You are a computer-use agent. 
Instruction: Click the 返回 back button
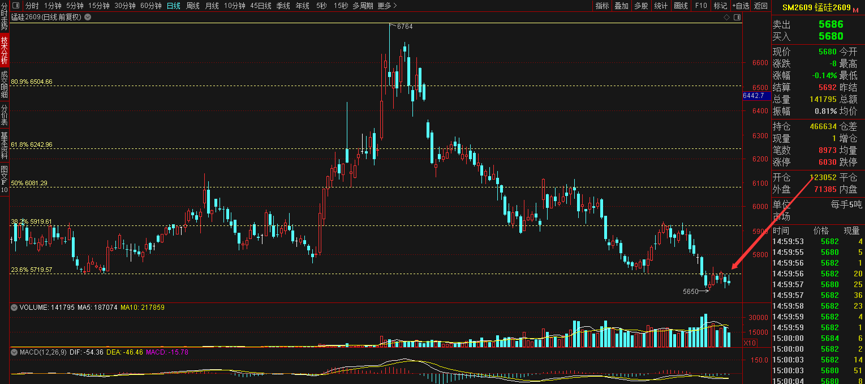pos(761,6)
